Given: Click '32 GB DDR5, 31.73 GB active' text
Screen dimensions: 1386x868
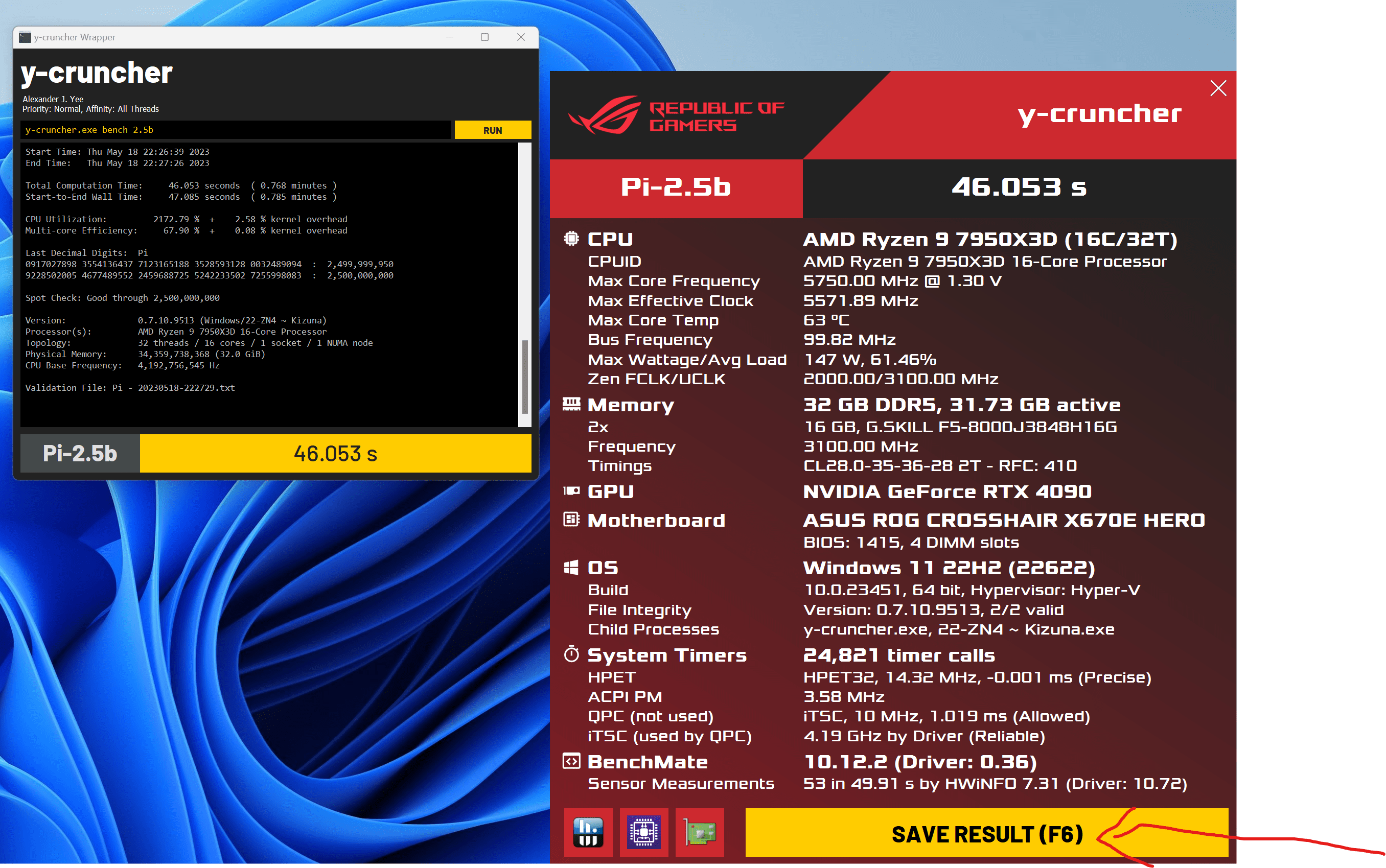Looking at the screenshot, I should 962,405.
